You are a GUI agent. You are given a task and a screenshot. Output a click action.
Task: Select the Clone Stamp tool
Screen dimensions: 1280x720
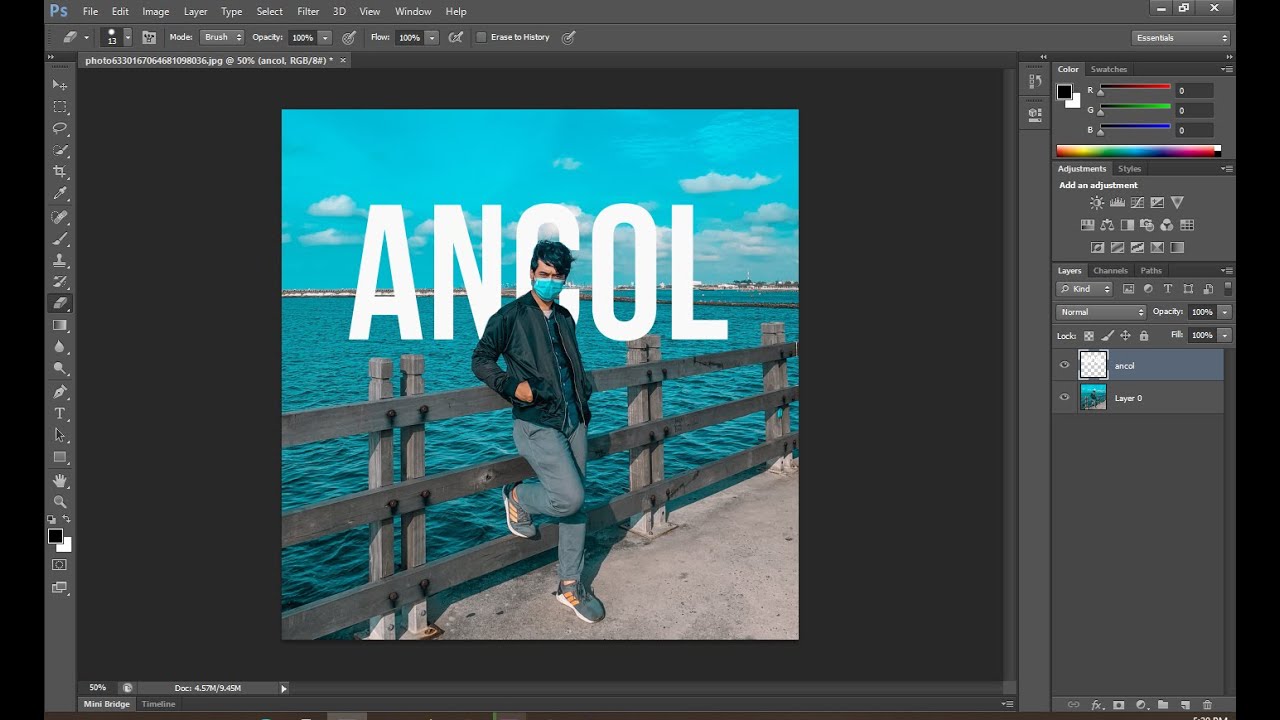pyautogui.click(x=60, y=261)
